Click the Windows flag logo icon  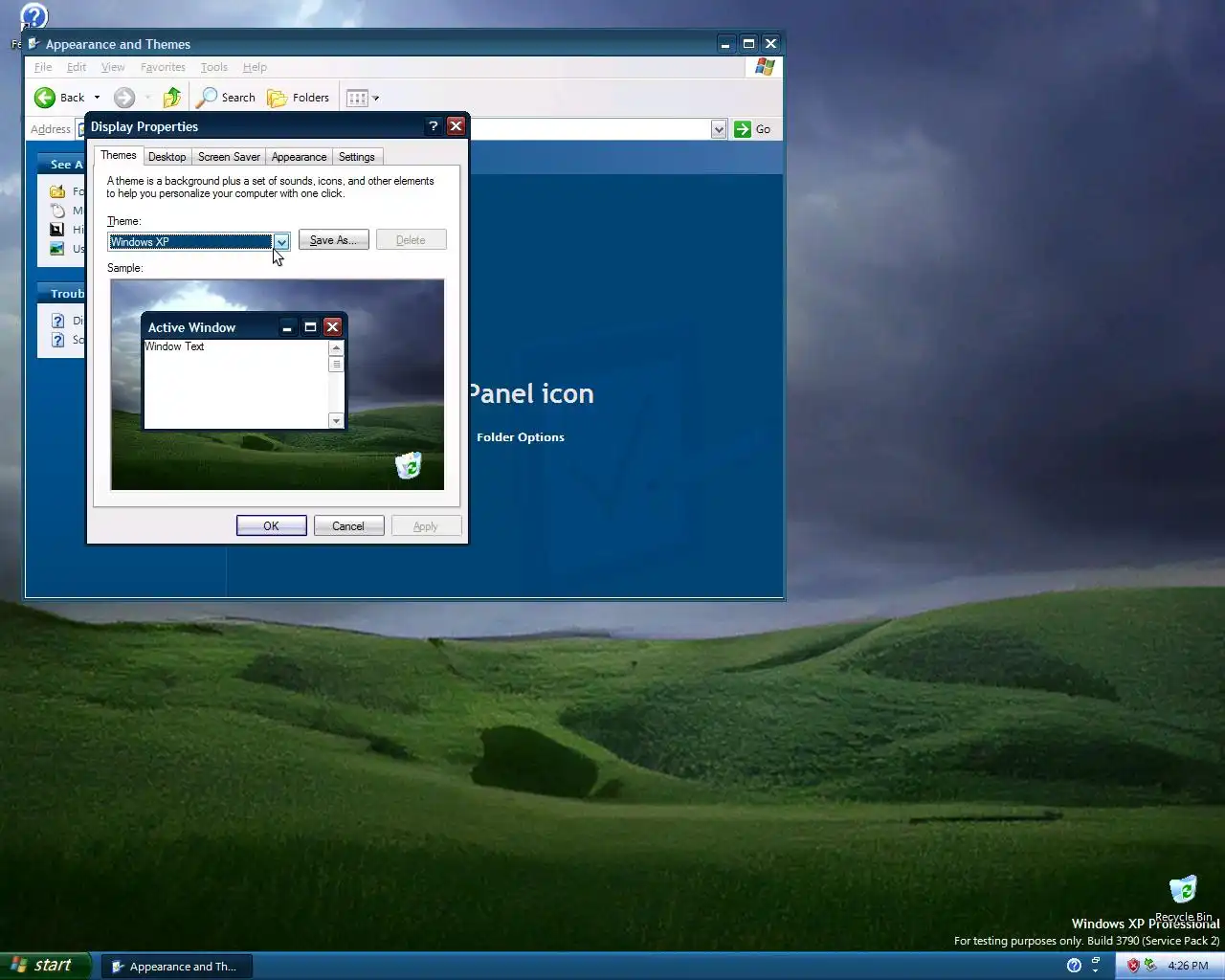[x=765, y=67]
